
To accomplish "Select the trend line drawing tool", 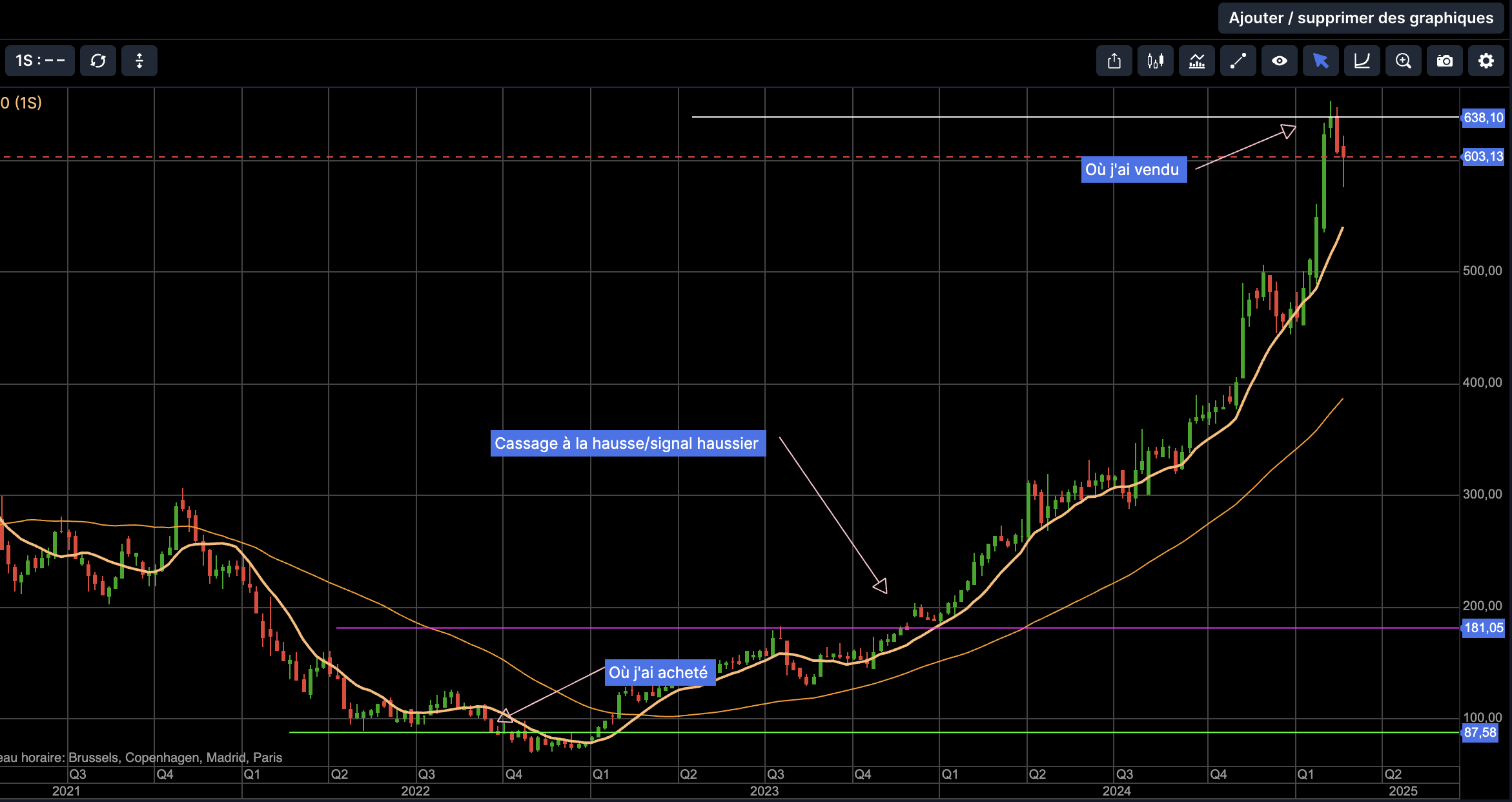I will [1238, 61].
